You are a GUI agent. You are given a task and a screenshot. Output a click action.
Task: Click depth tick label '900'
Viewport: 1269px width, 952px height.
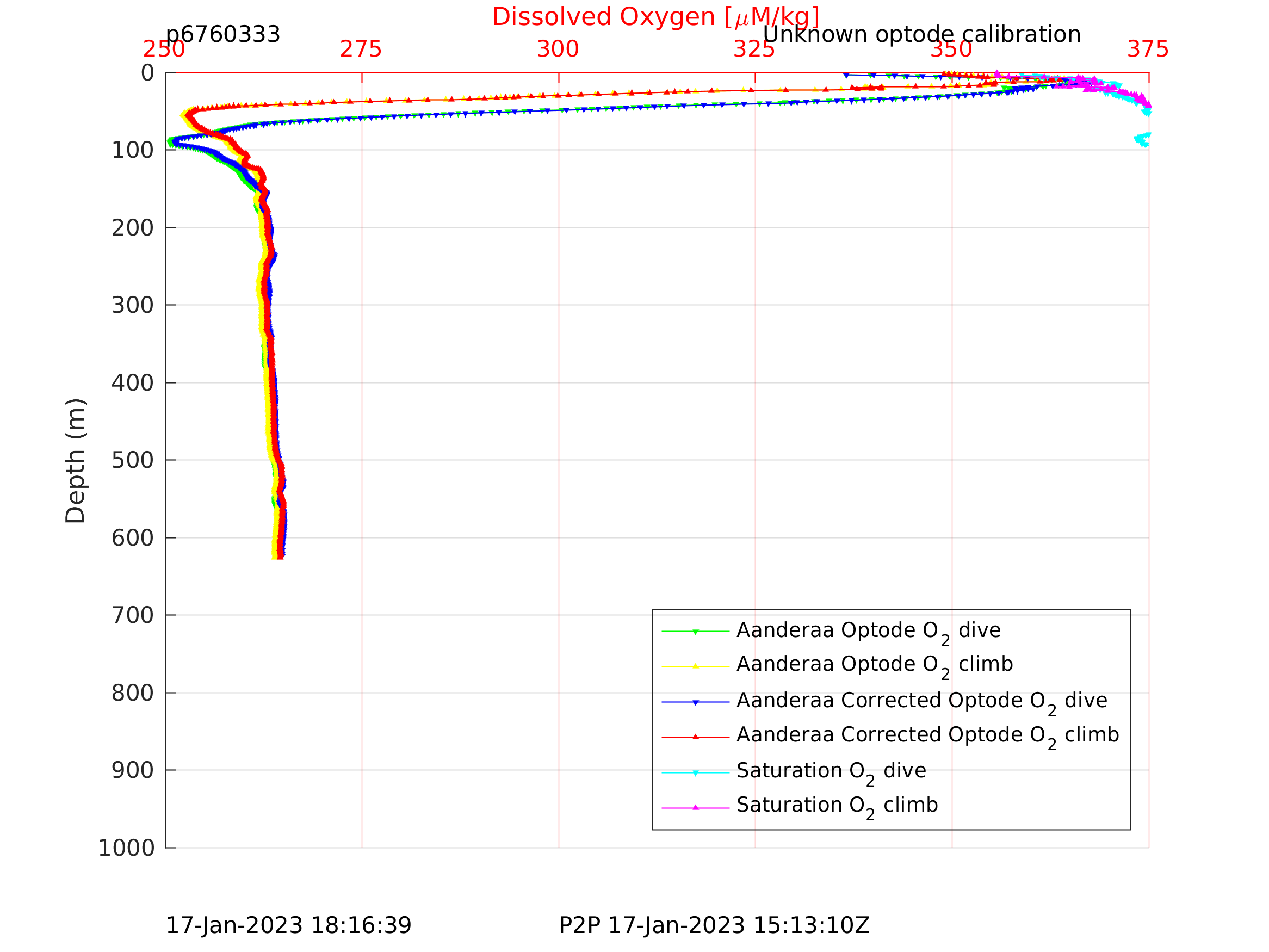pos(133,770)
